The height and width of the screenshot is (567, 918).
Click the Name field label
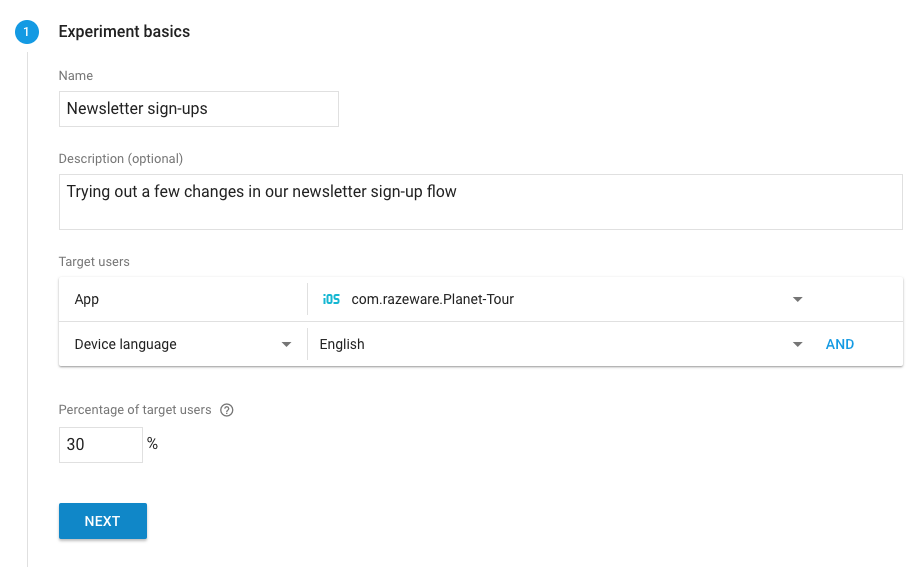pos(76,76)
